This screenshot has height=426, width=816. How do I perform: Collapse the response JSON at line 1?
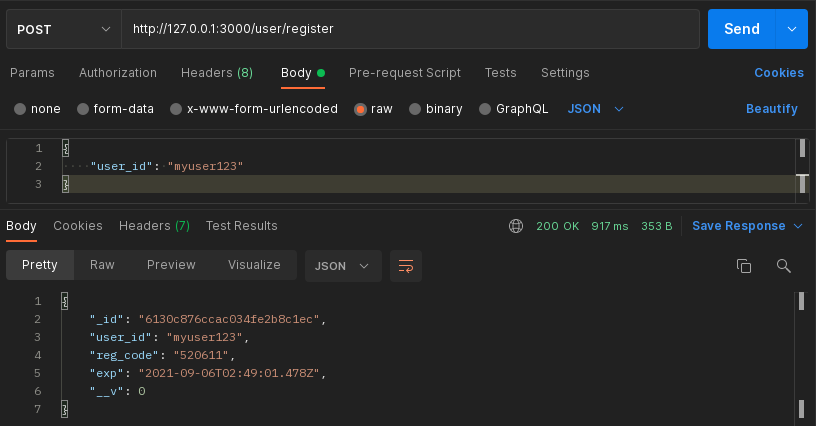(x=65, y=300)
